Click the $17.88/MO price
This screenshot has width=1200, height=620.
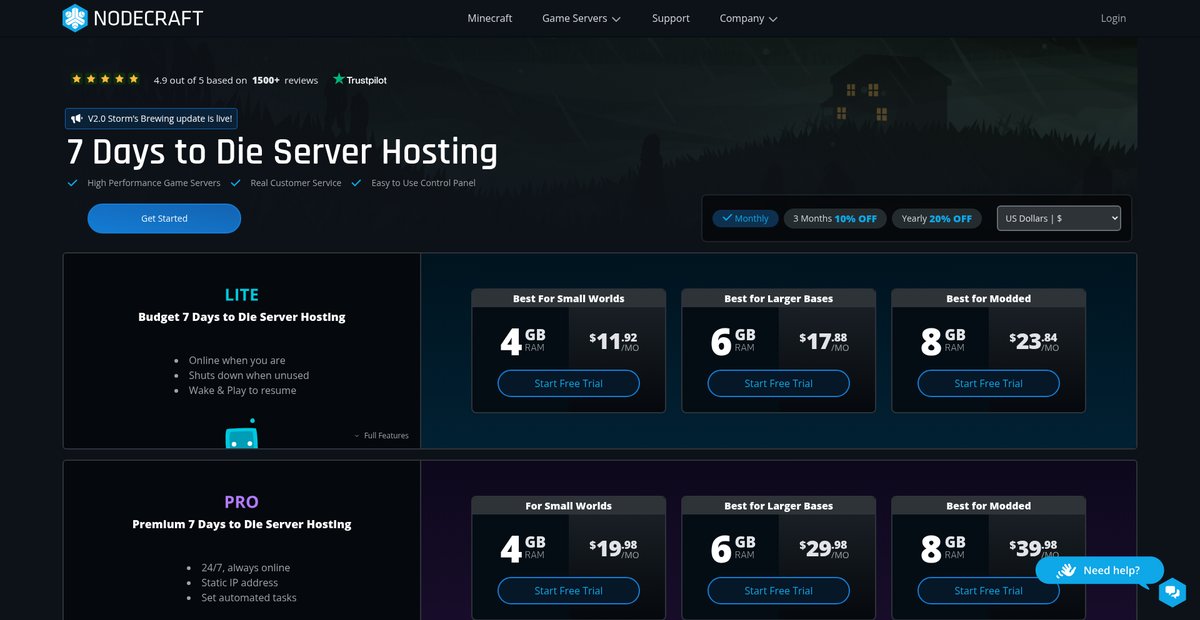[x=824, y=341]
